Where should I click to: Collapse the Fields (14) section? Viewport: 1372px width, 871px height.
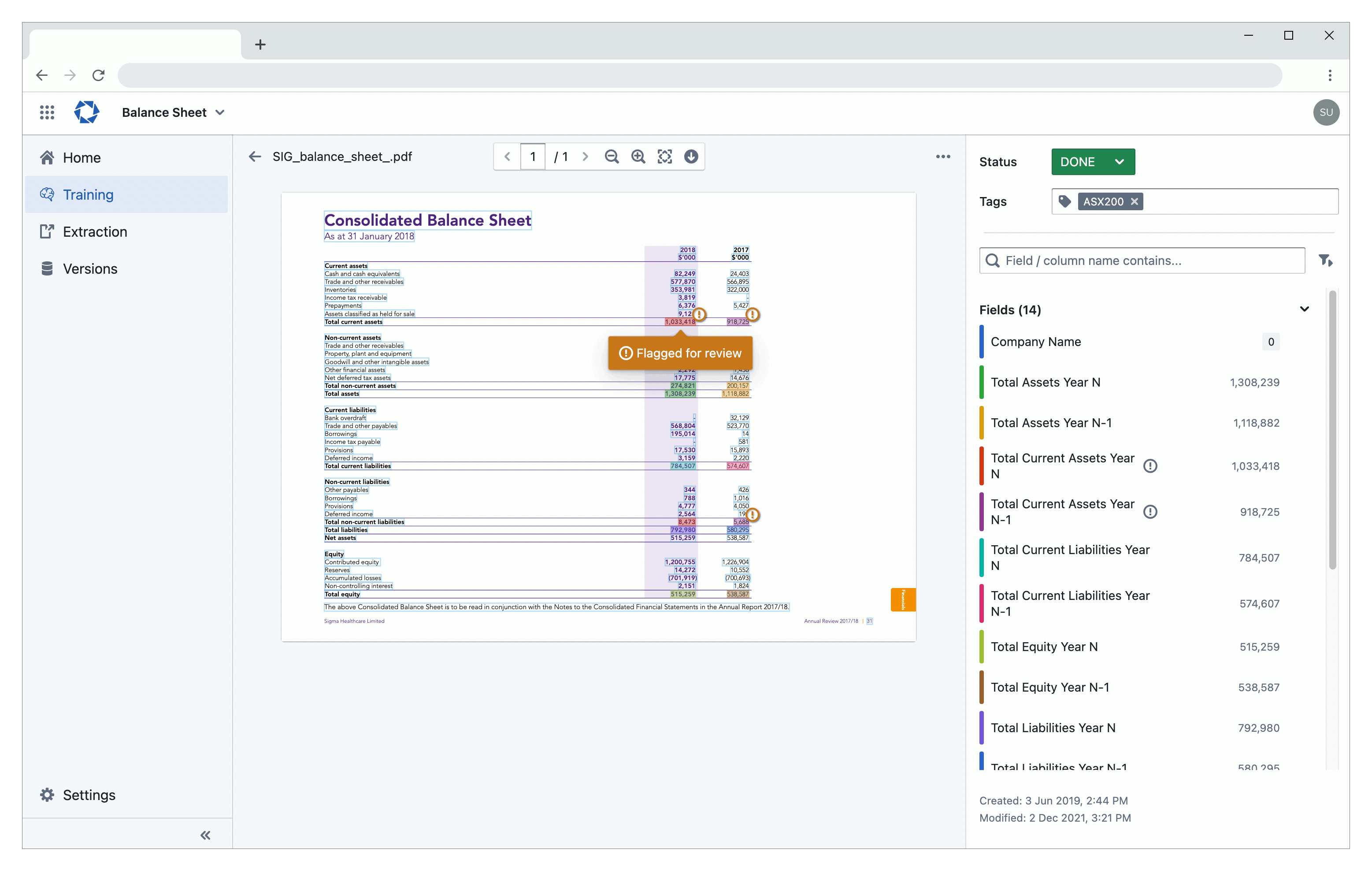pos(1304,309)
